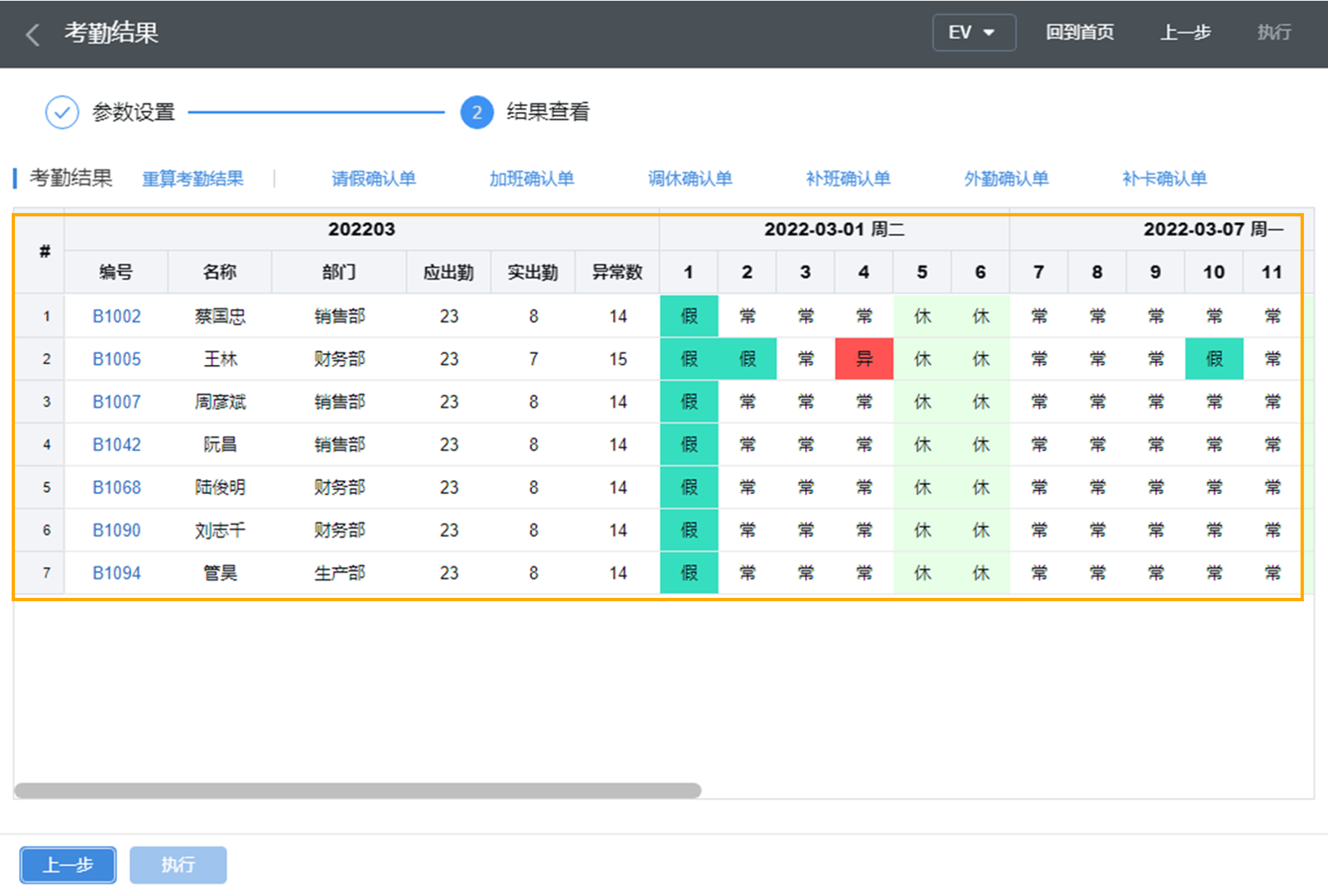
Task: Click the name 陆俊明
Action: pyautogui.click(x=220, y=487)
